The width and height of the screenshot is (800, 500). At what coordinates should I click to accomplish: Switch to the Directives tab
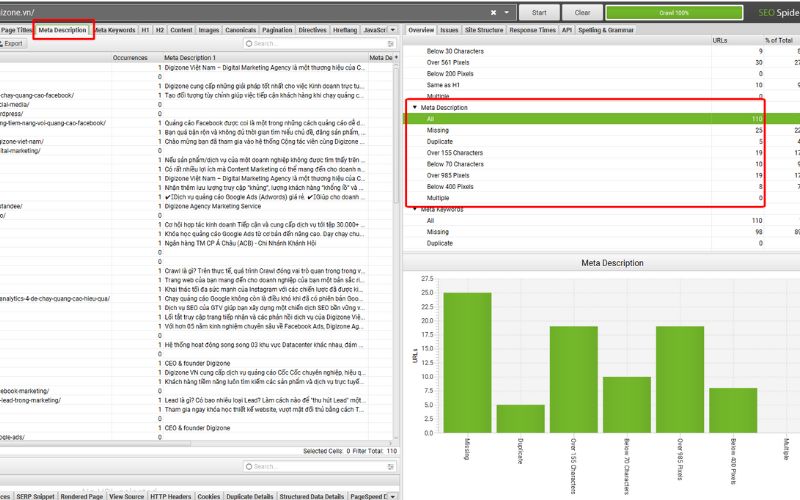[x=312, y=30]
